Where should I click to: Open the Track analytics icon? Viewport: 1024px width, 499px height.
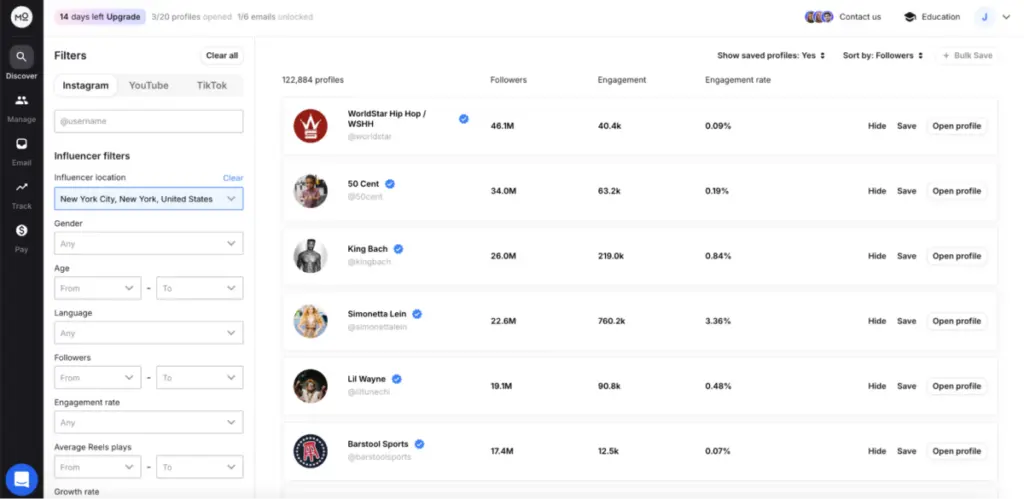(21, 188)
